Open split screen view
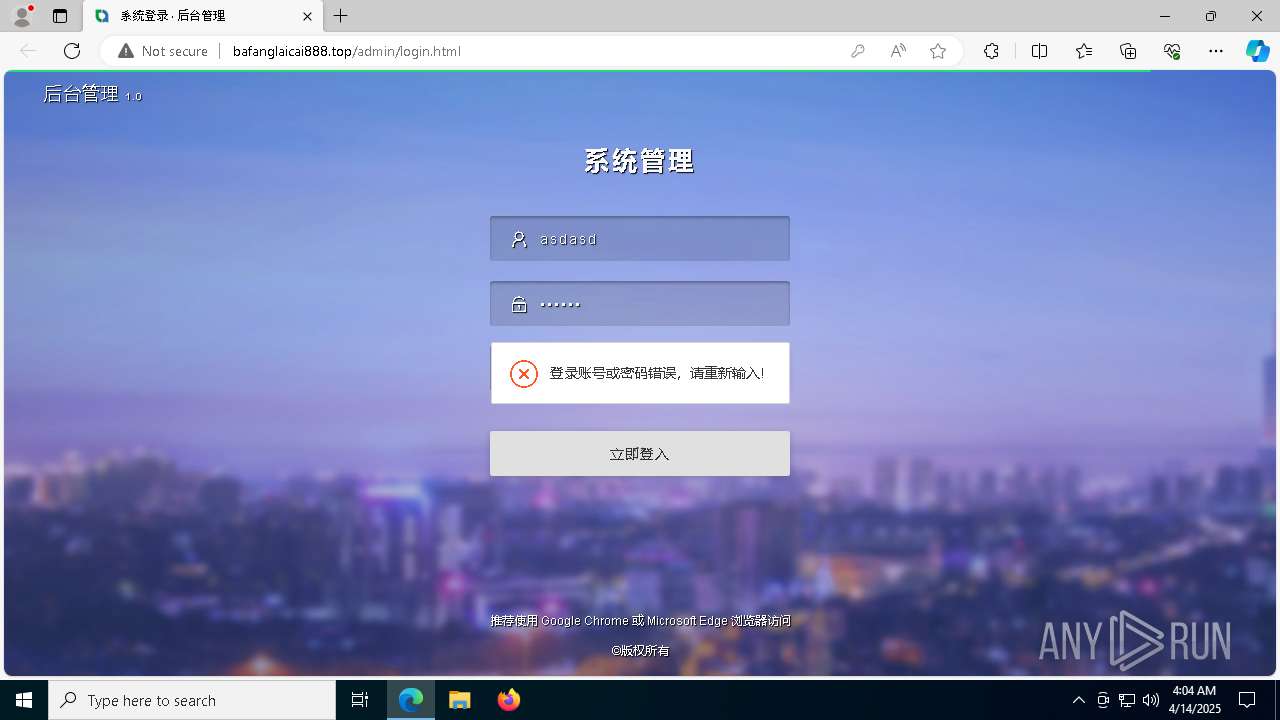This screenshot has width=1280, height=720. (1039, 51)
